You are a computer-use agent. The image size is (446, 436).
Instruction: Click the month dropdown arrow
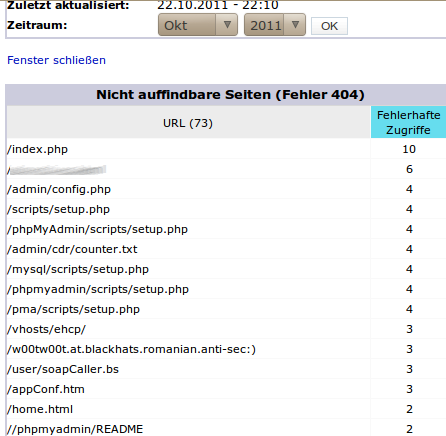point(227,25)
